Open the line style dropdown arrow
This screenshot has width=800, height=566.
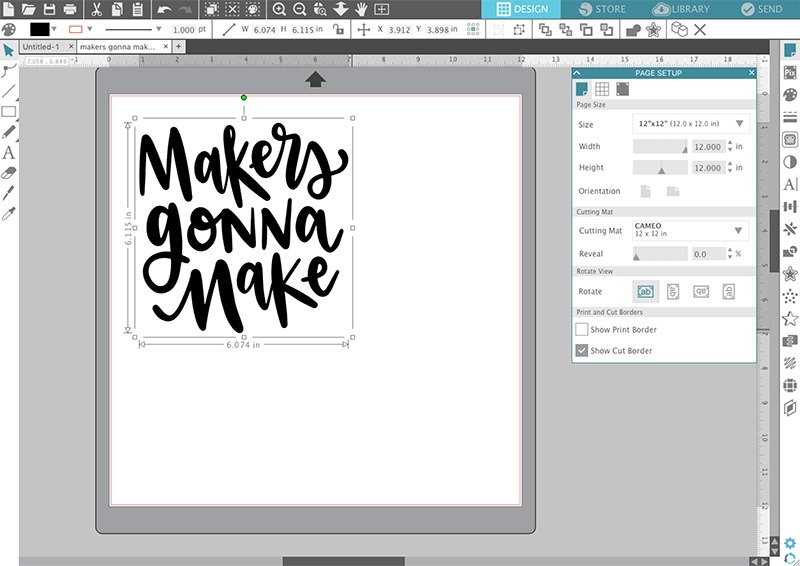158,30
